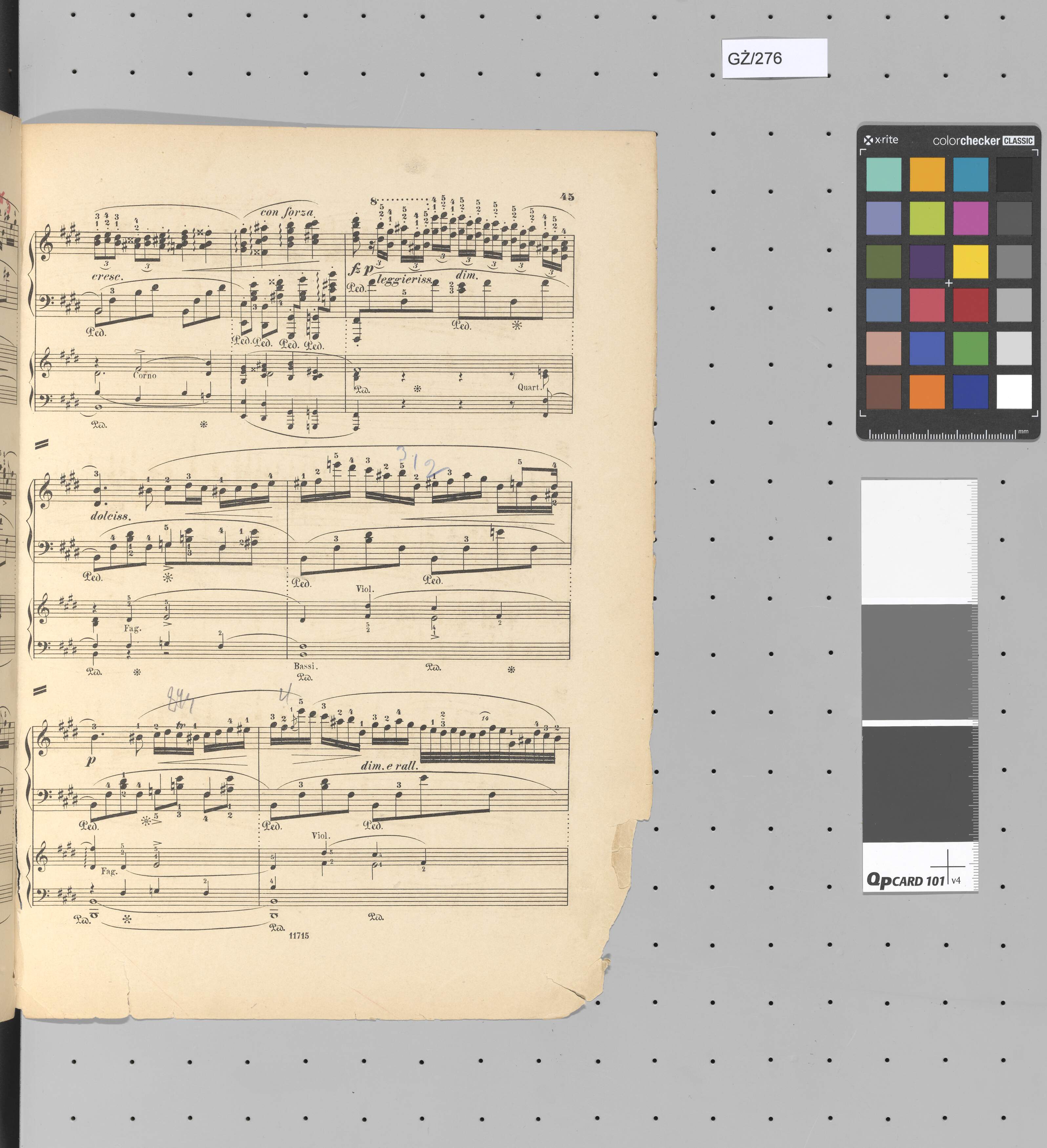Pick the dark brown swatch at bottom-left

point(884,391)
